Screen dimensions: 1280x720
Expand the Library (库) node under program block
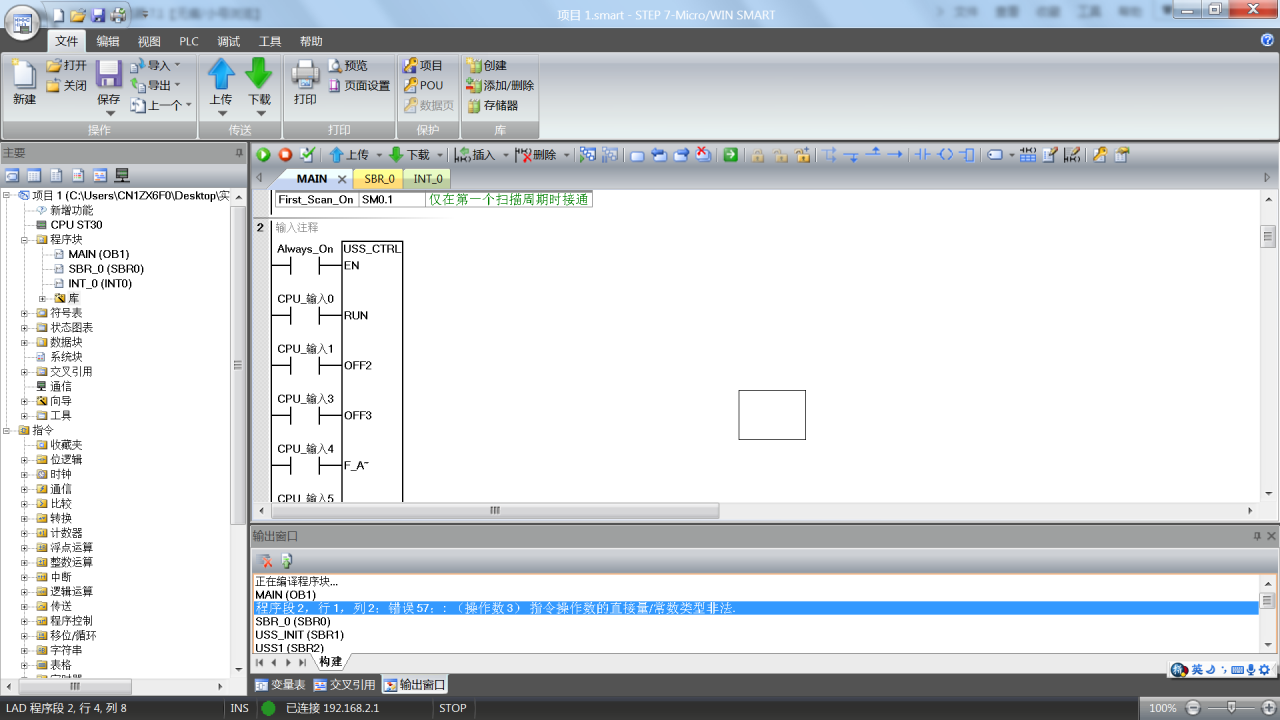point(43,298)
